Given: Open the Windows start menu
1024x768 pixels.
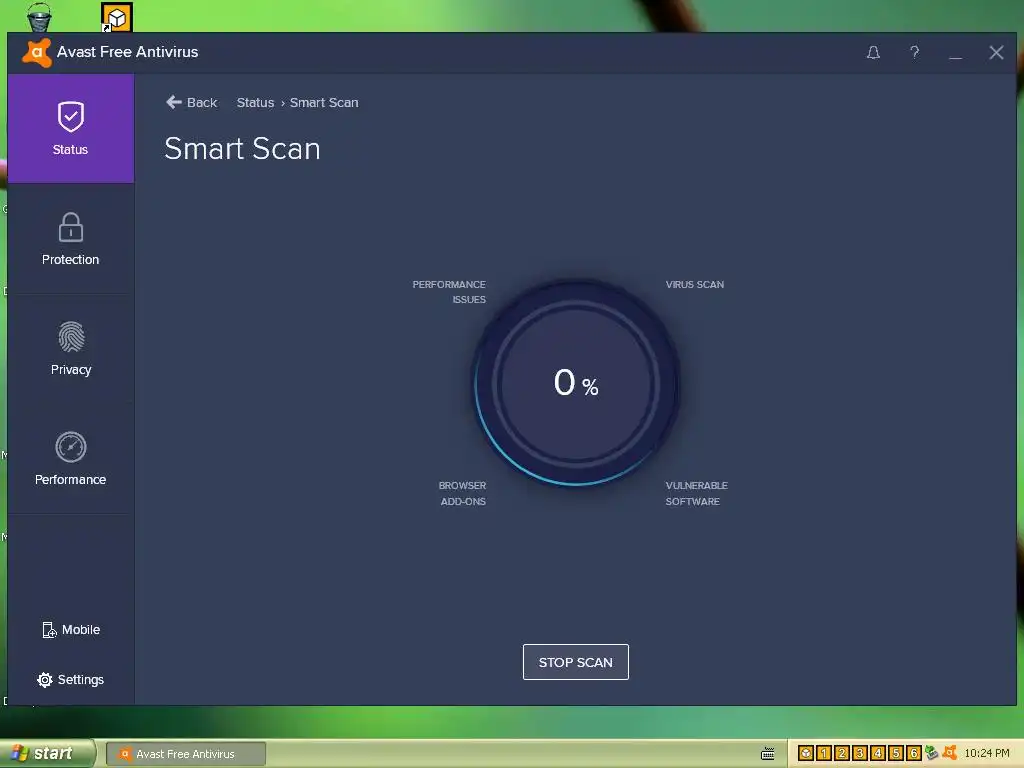Looking at the screenshot, I should tap(47, 754).
